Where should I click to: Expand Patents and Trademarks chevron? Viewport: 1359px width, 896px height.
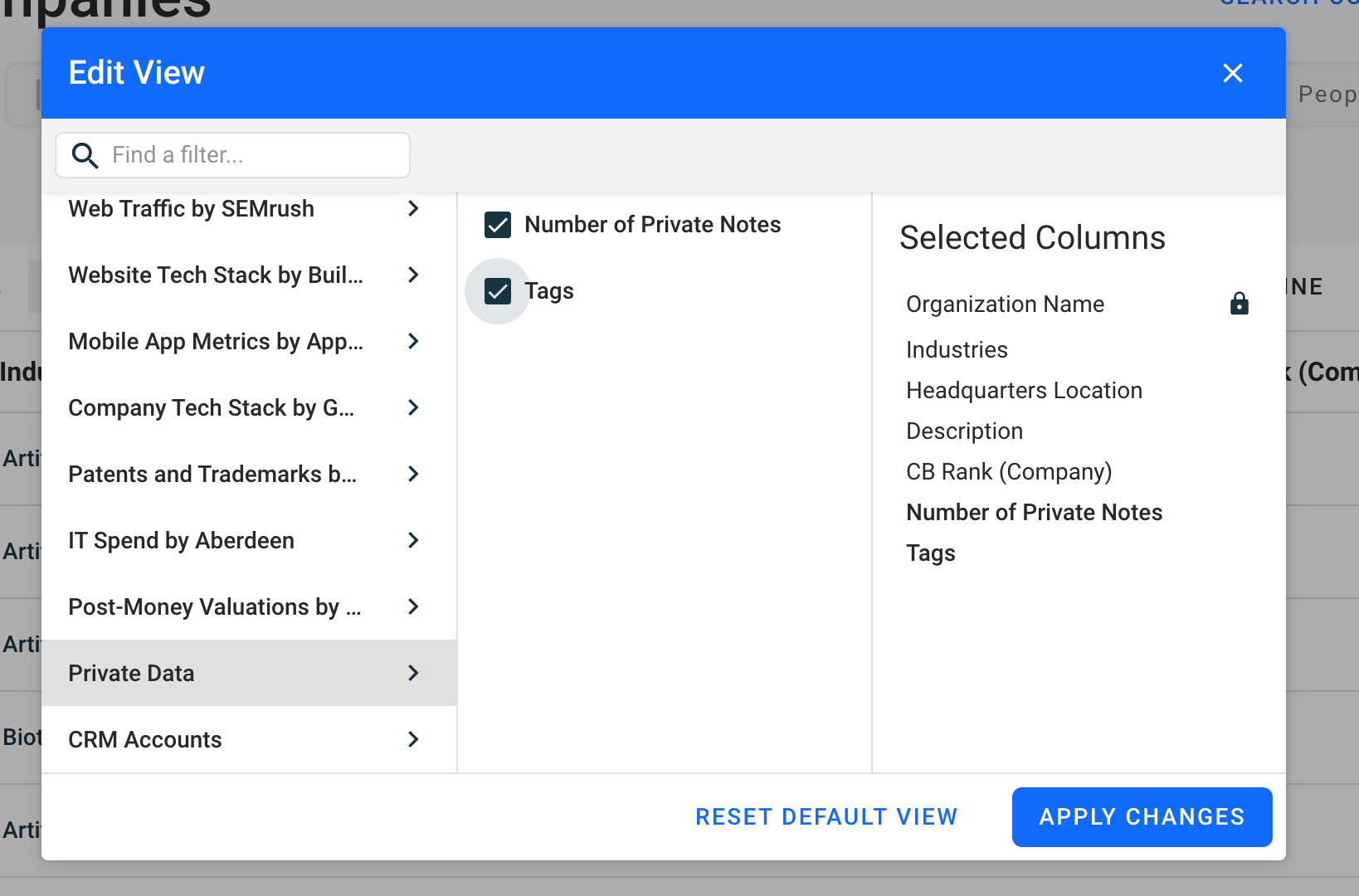tap(413, 474)
